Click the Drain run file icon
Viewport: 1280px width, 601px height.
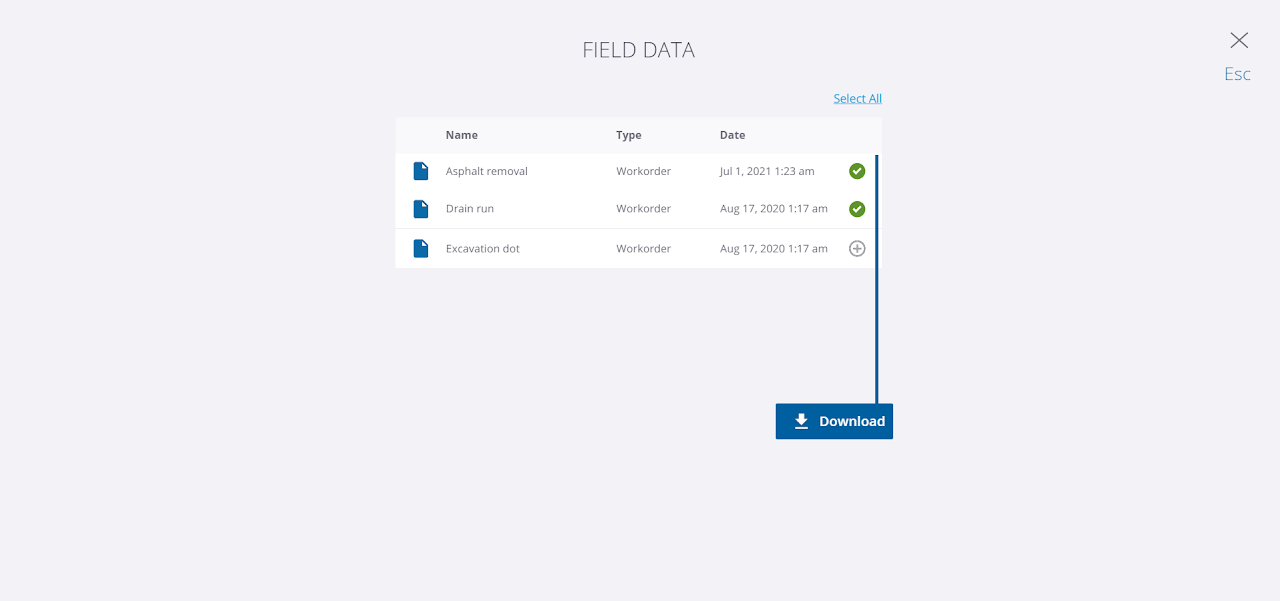[421, 209]
